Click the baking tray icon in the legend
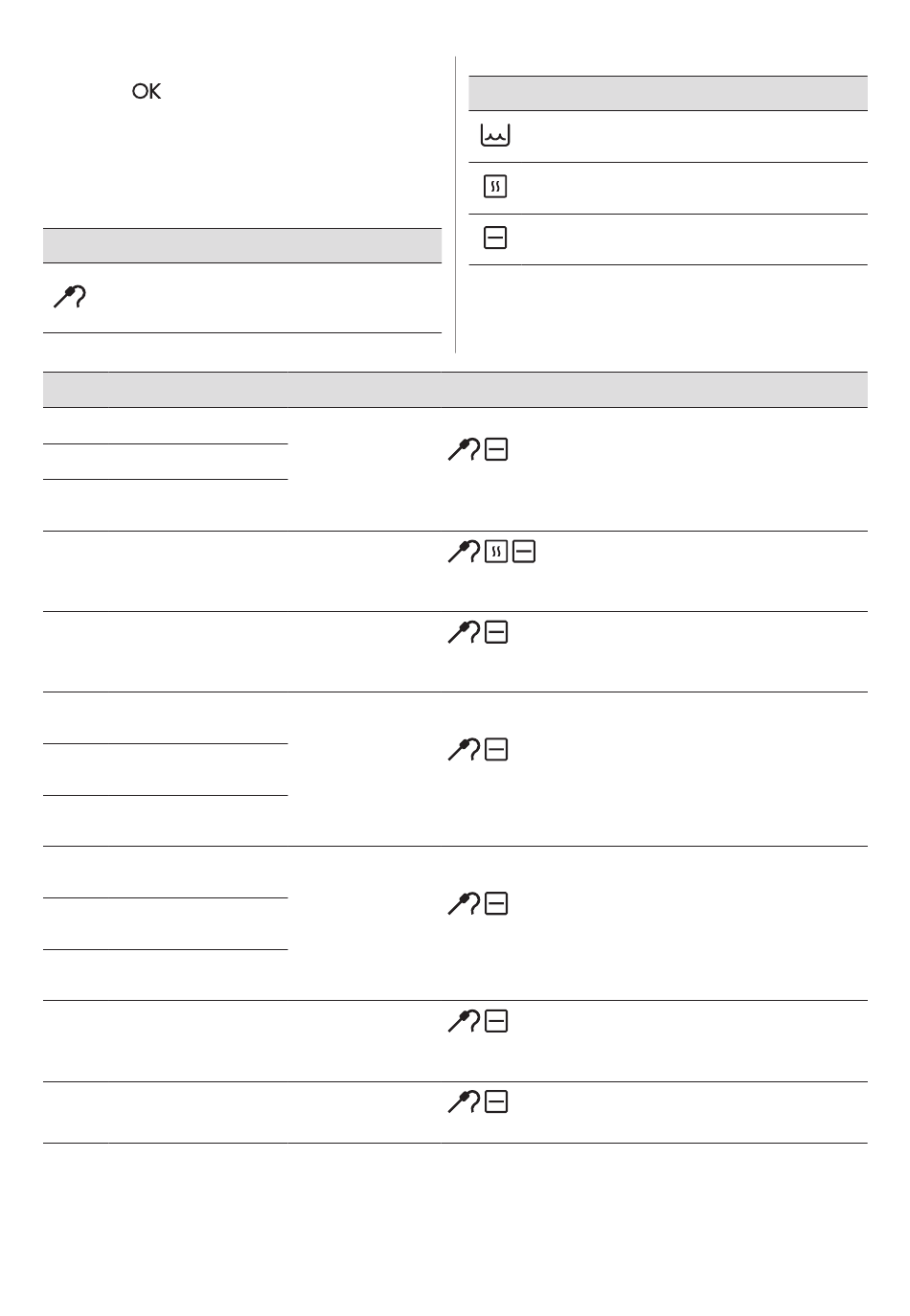Image resolution: width=910 pixels, height=1316 pixels. pos(495,238)
